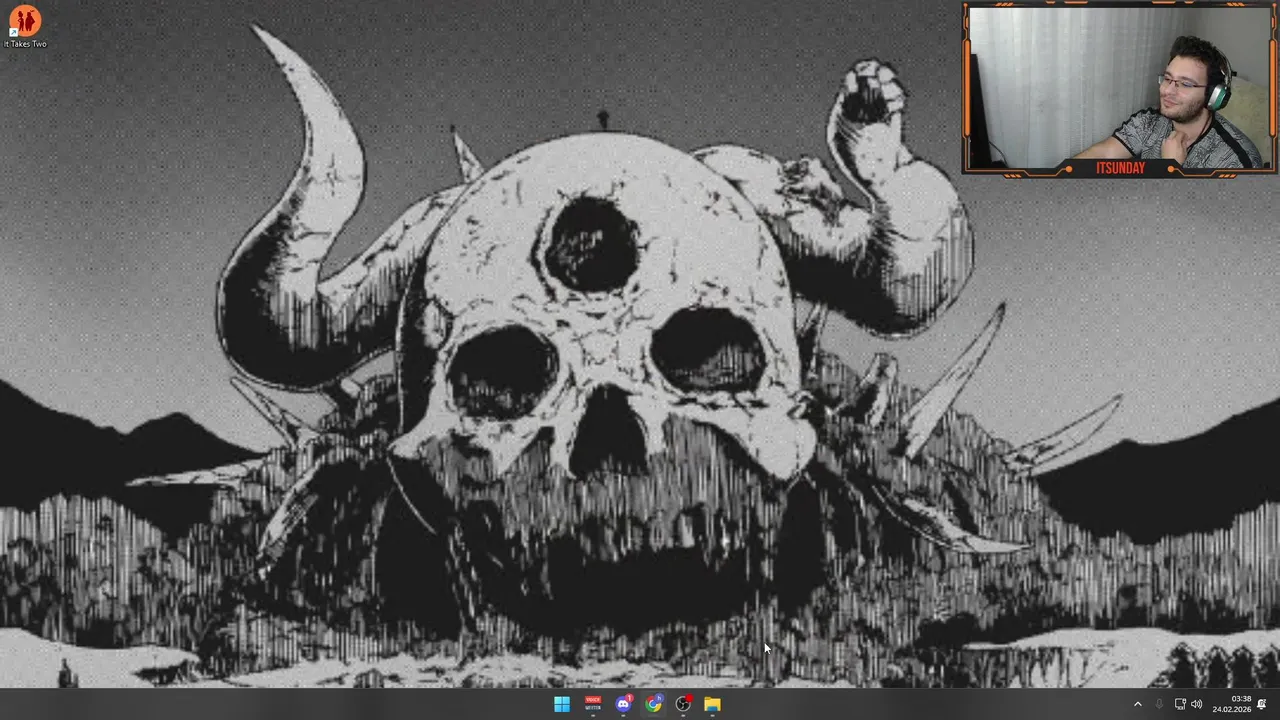The image size is (1280, 720).
Task: Open the Voicemeeter taskbar app
Action: 593,704
